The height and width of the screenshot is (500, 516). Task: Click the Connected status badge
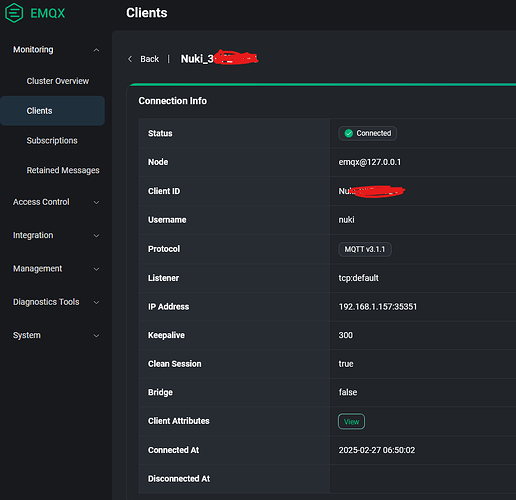point(368,133)
